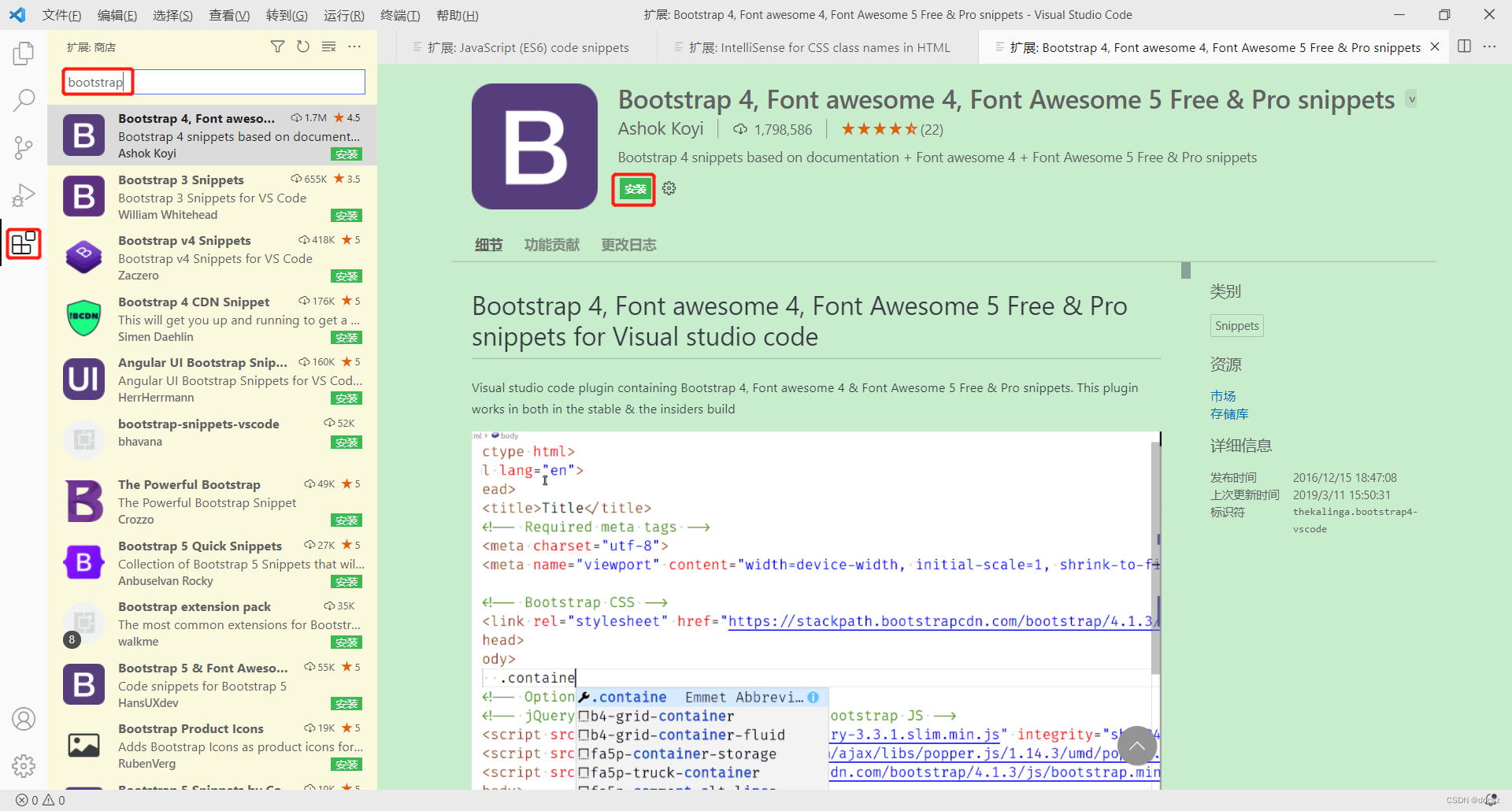Select Bootstrap 5 & Font Awesome entry
This screenshot has height=811, width=1512.
(x=212, y=685)
